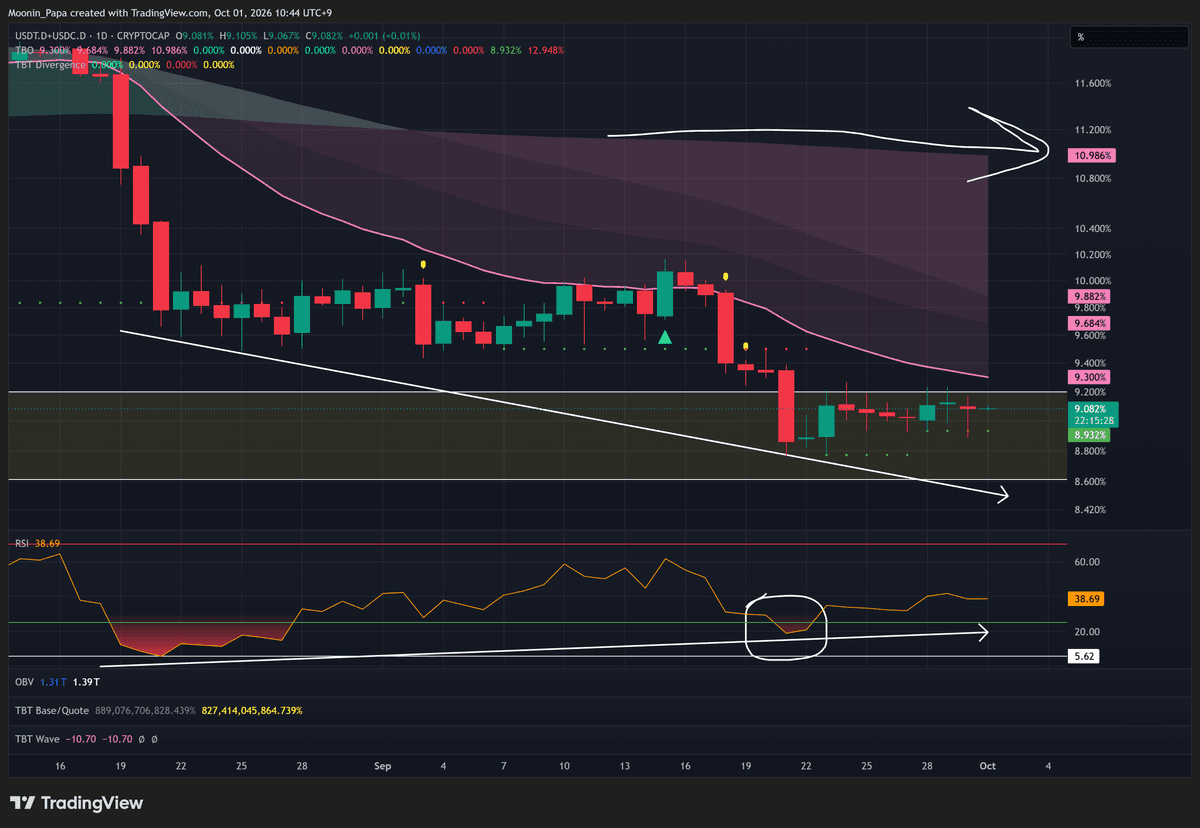1200x828 pixels.
Task: Click the orange RSI 38.69 scale label
Action: coord(1087,598)
